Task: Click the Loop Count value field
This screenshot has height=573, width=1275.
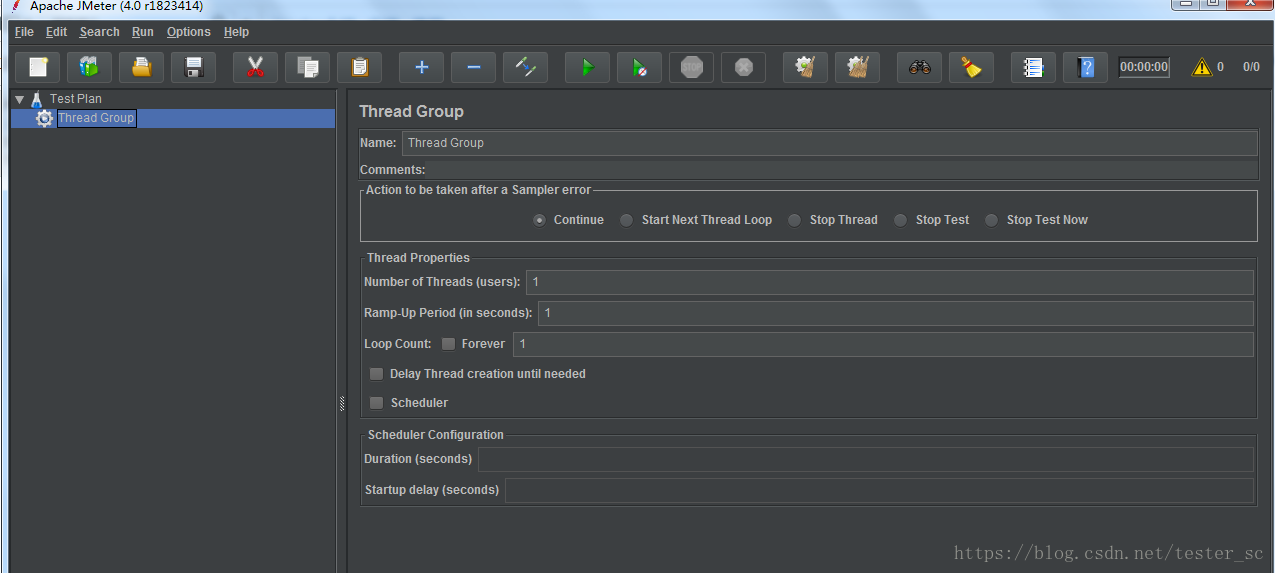Action: click(883, 344)
